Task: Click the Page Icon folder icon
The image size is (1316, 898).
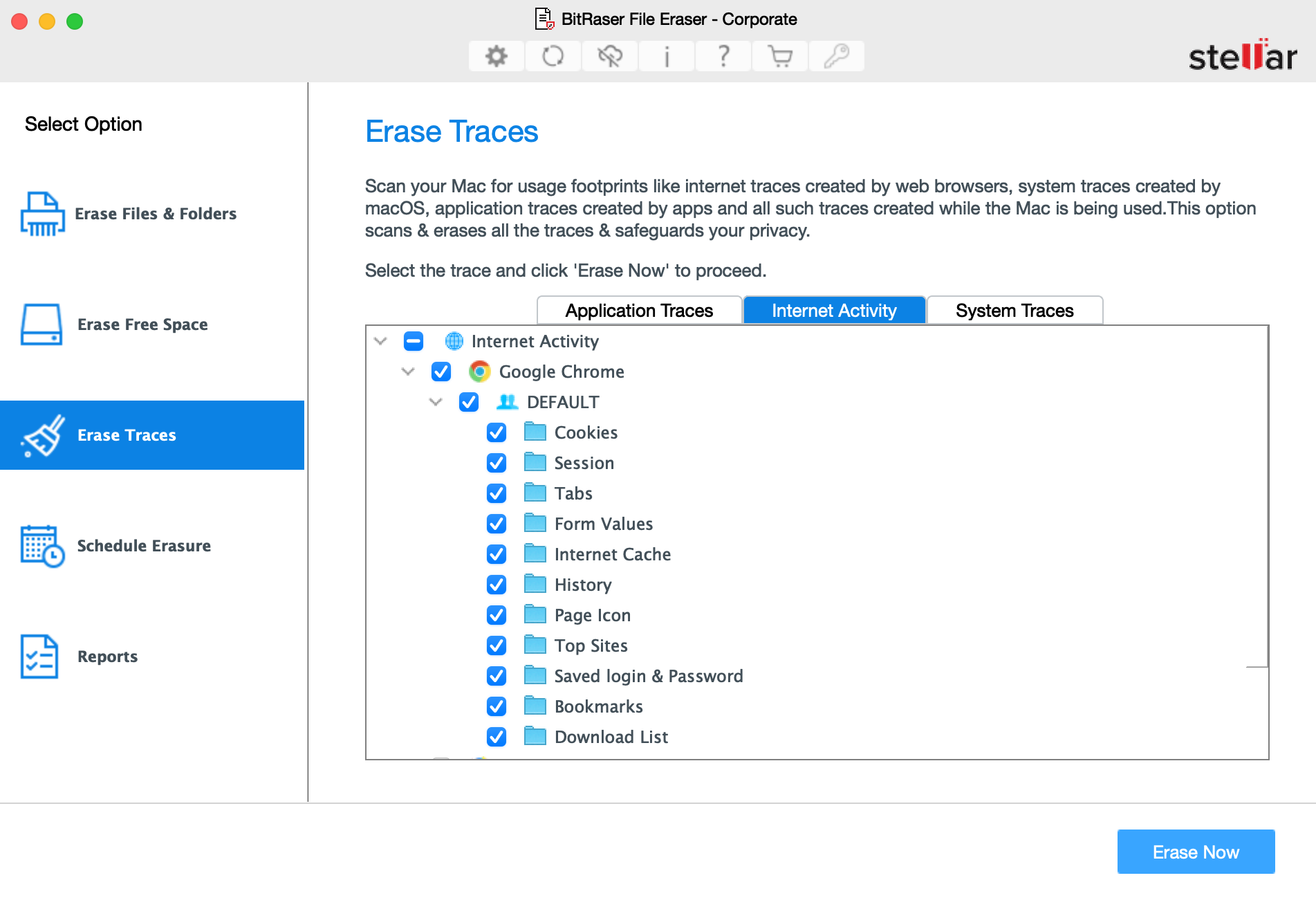Action: click(x=535, y=614)
